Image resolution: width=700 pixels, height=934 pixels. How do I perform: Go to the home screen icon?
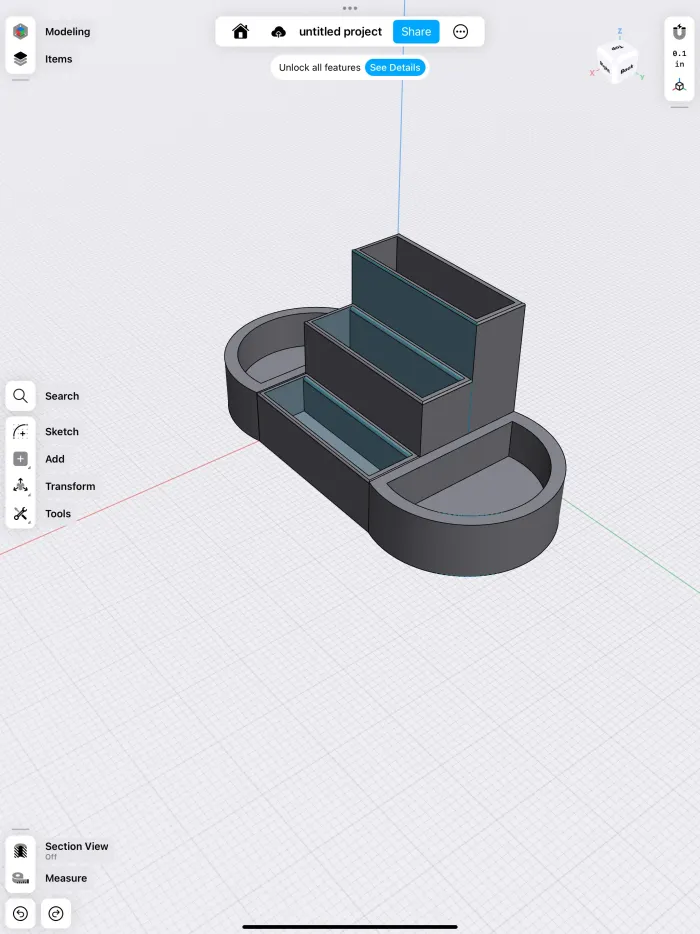(x=241, y=32)
